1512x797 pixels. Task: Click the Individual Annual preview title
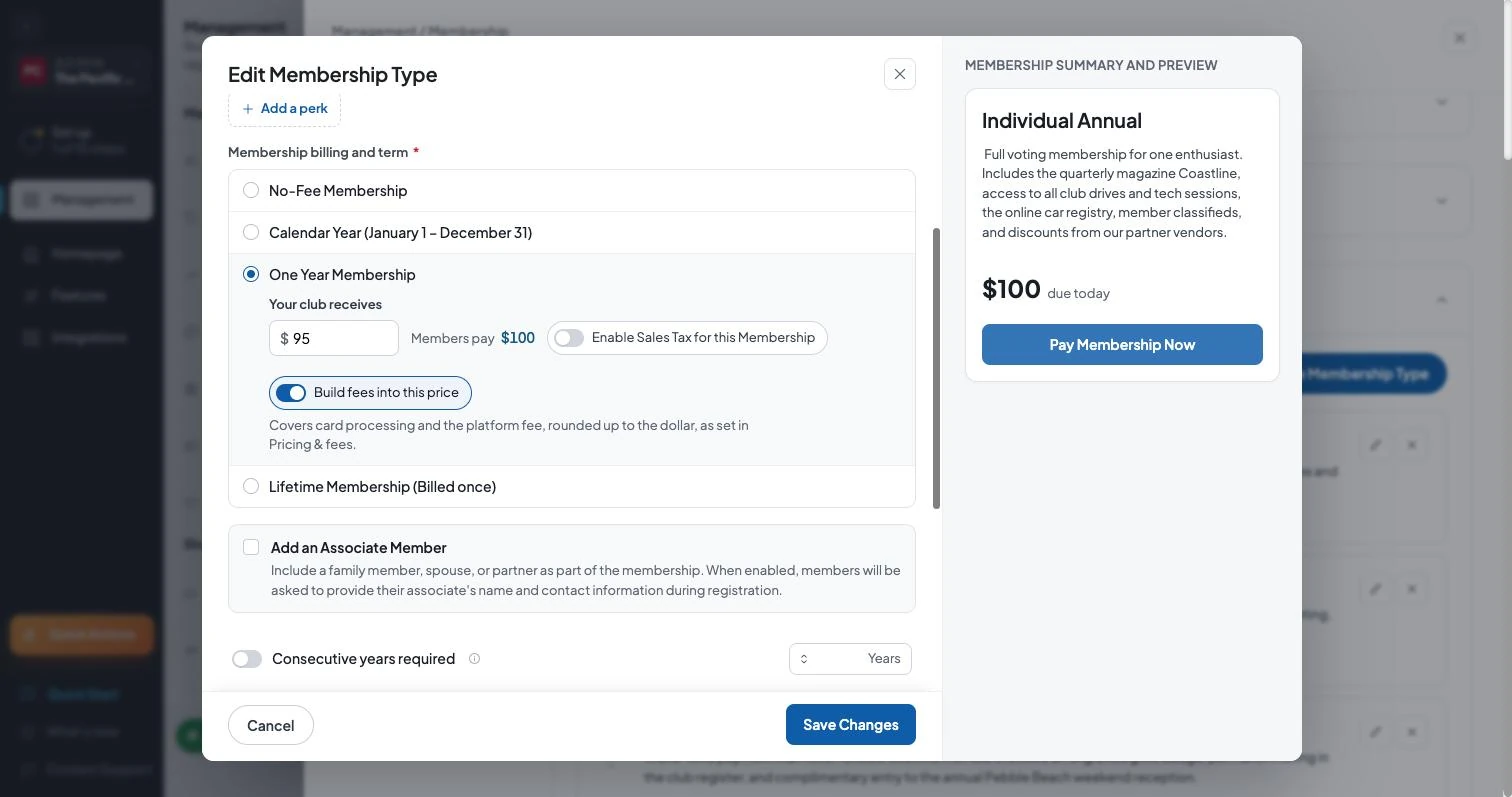pos(1062,121)
